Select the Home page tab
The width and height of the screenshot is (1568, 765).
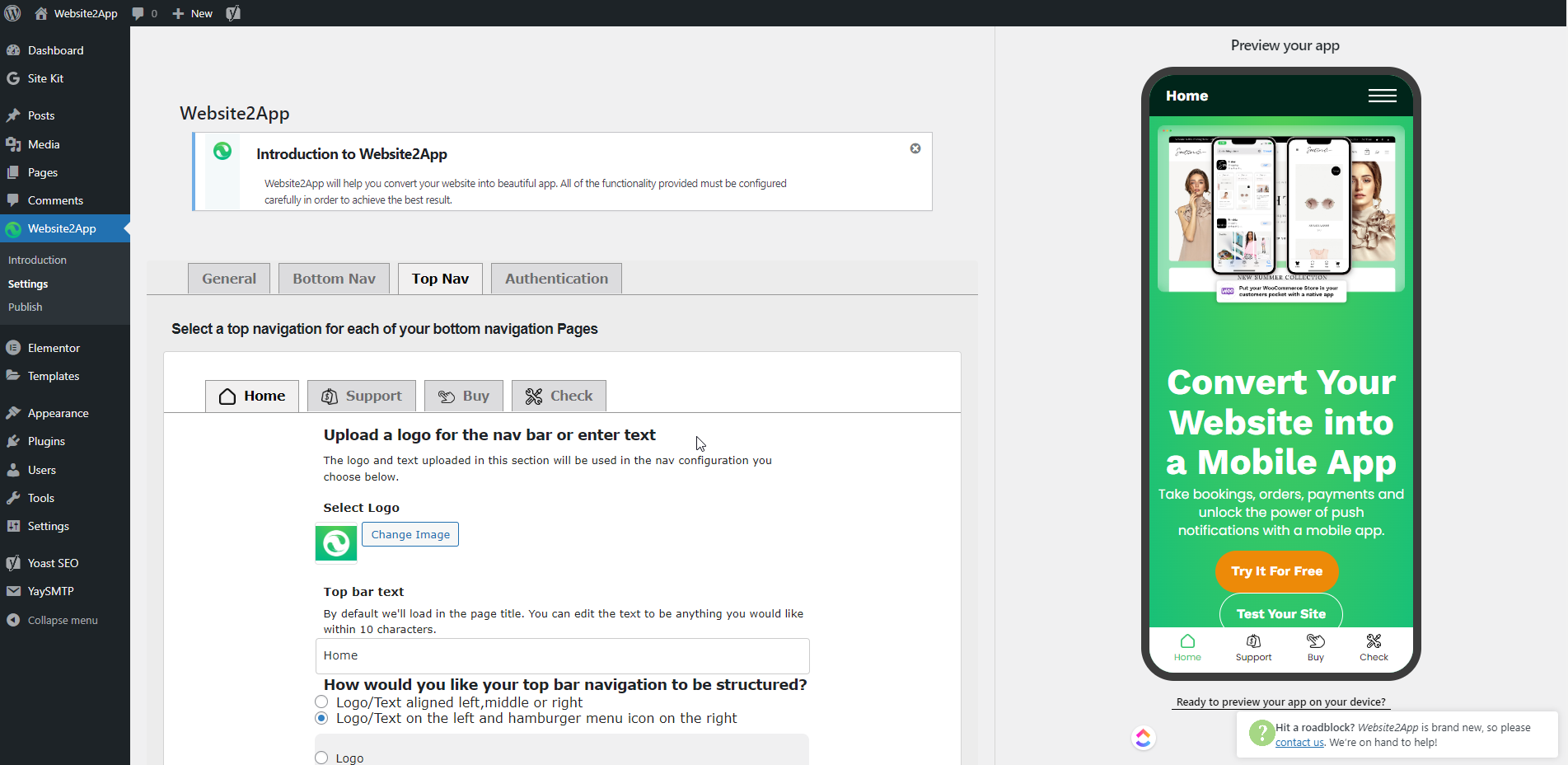[252, 396]
